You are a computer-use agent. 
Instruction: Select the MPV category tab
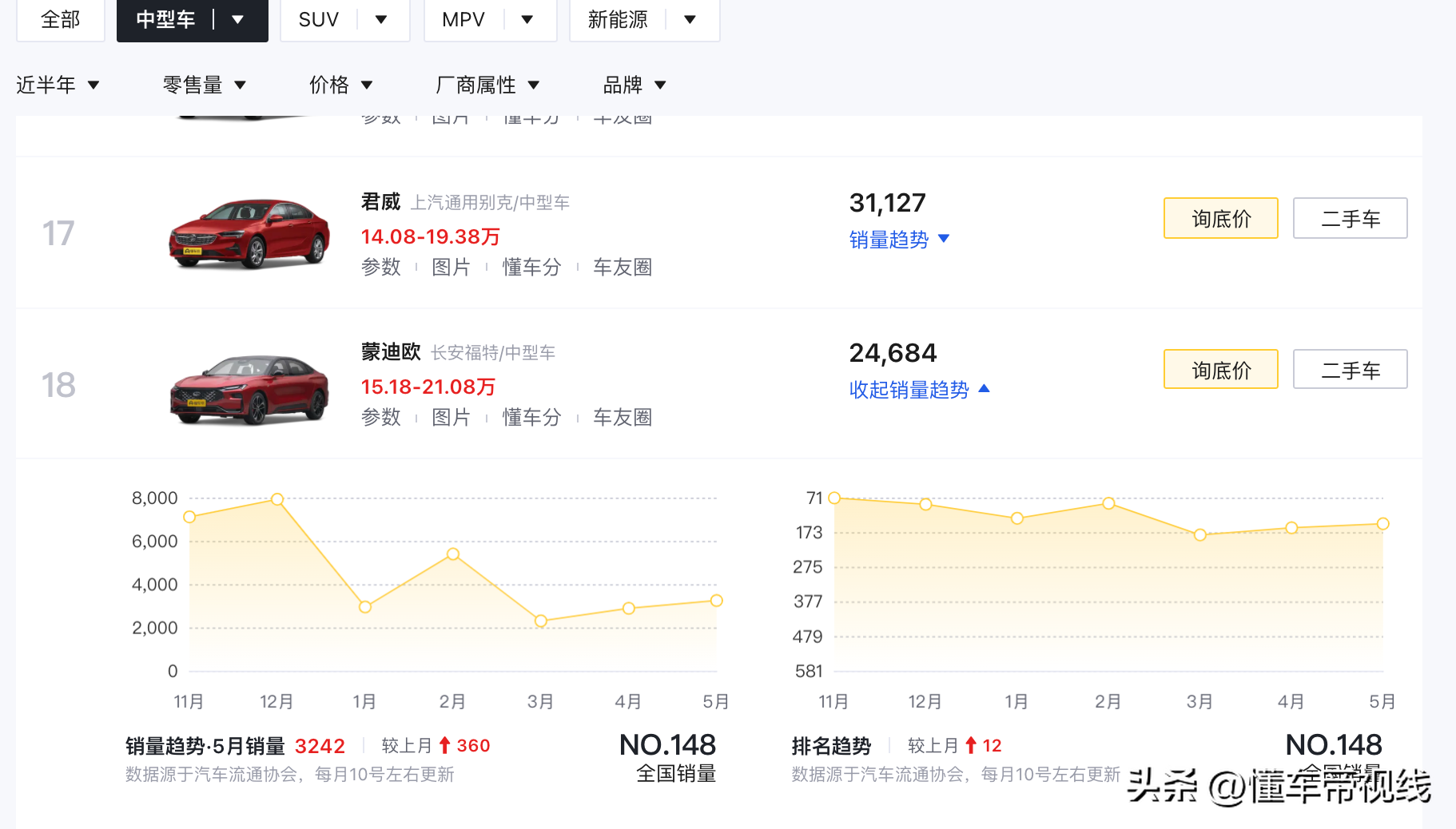point(463,19)
